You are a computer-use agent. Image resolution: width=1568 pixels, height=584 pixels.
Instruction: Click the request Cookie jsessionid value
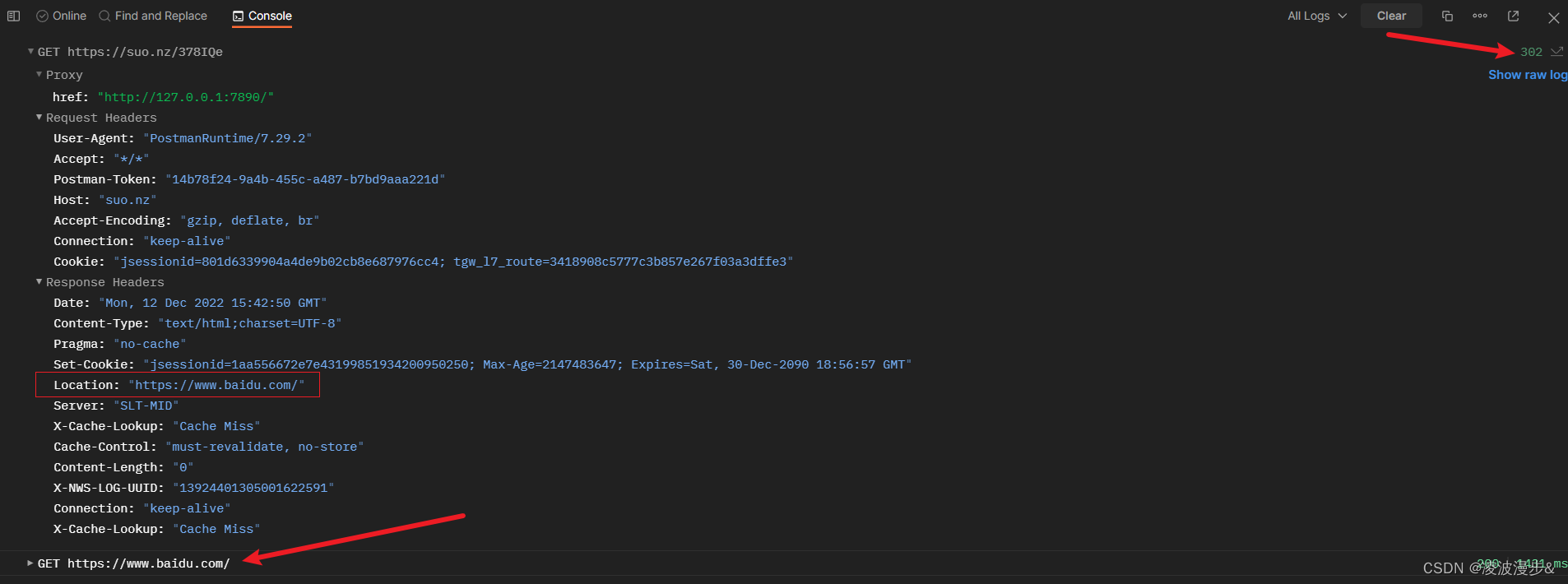tap(453, 262)
